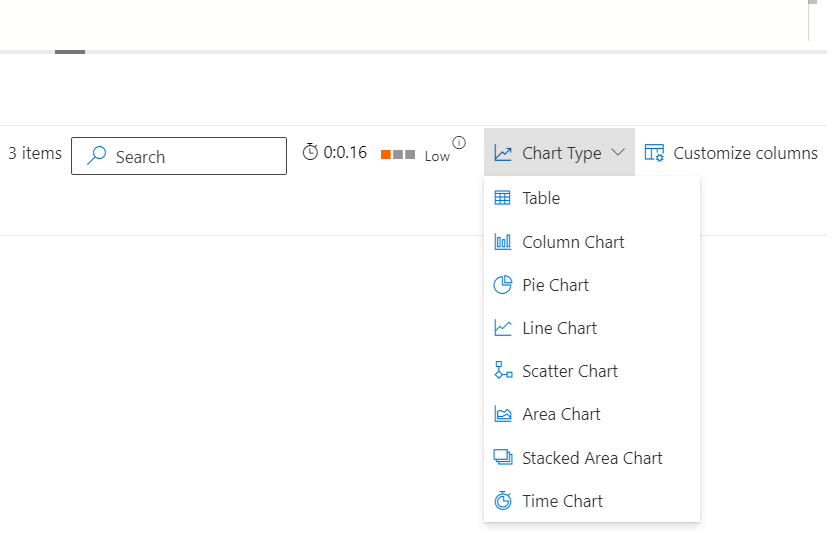The width and height of the screenshot is (836, 551).
Task: Click the magnifier icon in Search
Action: click(x=97, y=156)
